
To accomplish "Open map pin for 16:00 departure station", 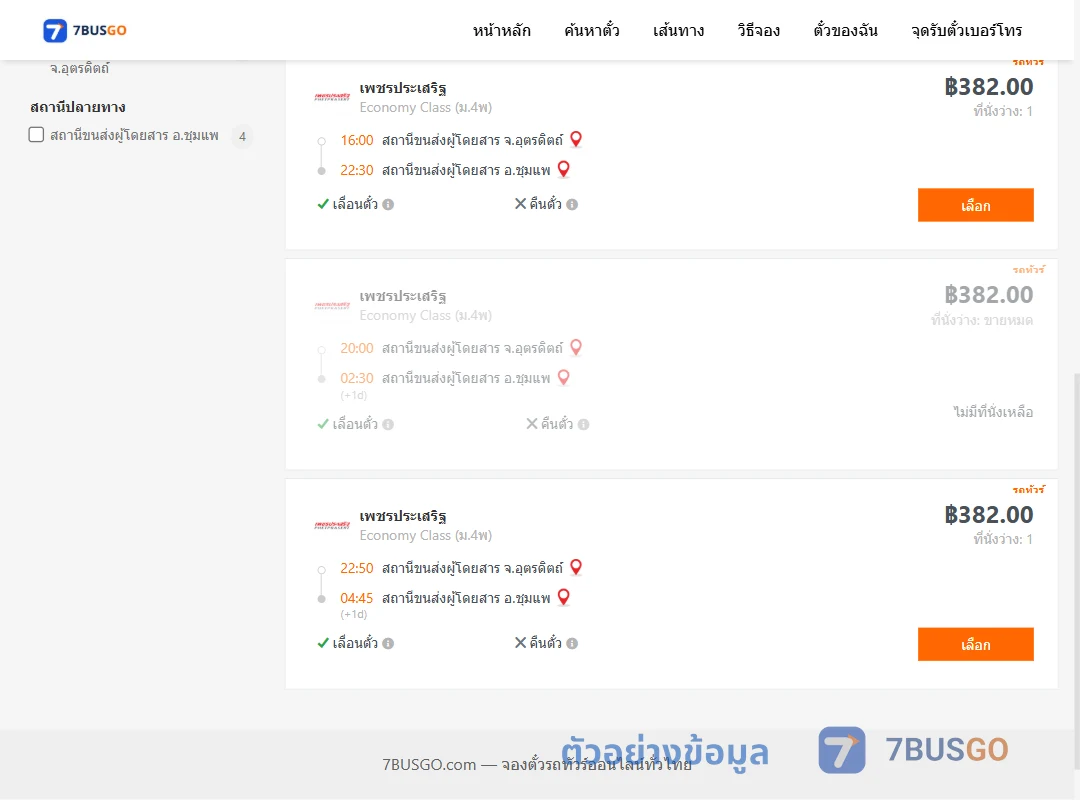I will (x=577, y=140).
